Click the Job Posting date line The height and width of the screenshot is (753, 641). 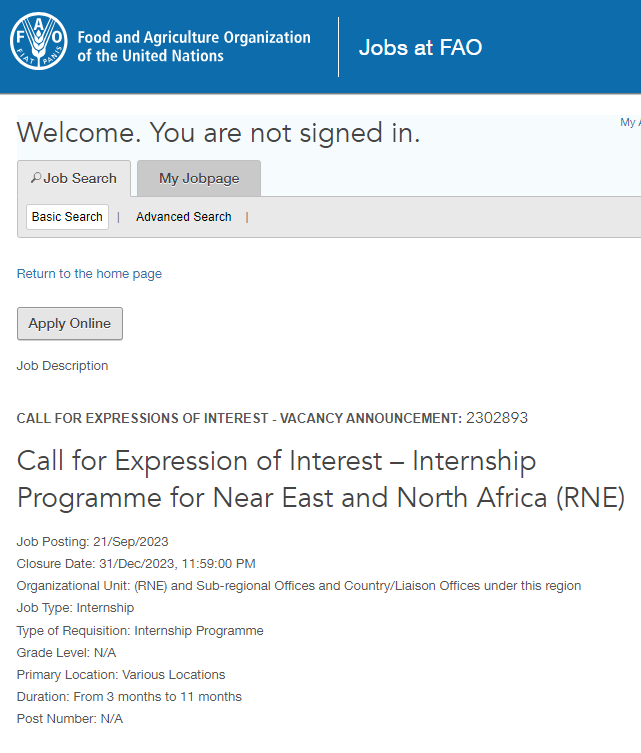[92, 542]
